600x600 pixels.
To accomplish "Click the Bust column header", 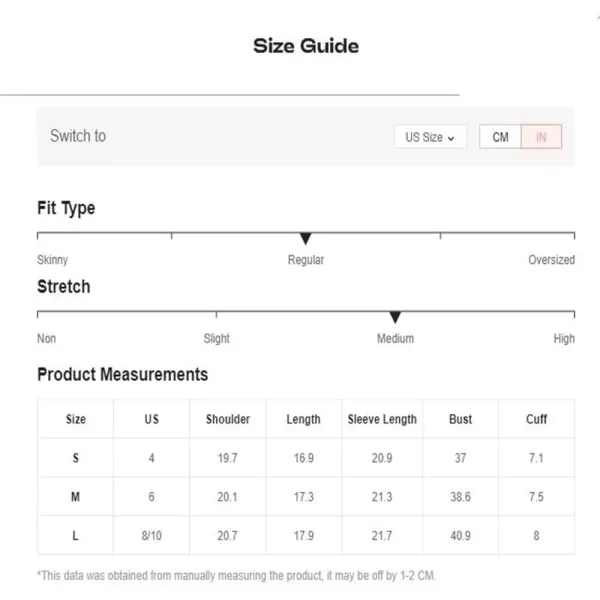I will click(x=460, y=419).
